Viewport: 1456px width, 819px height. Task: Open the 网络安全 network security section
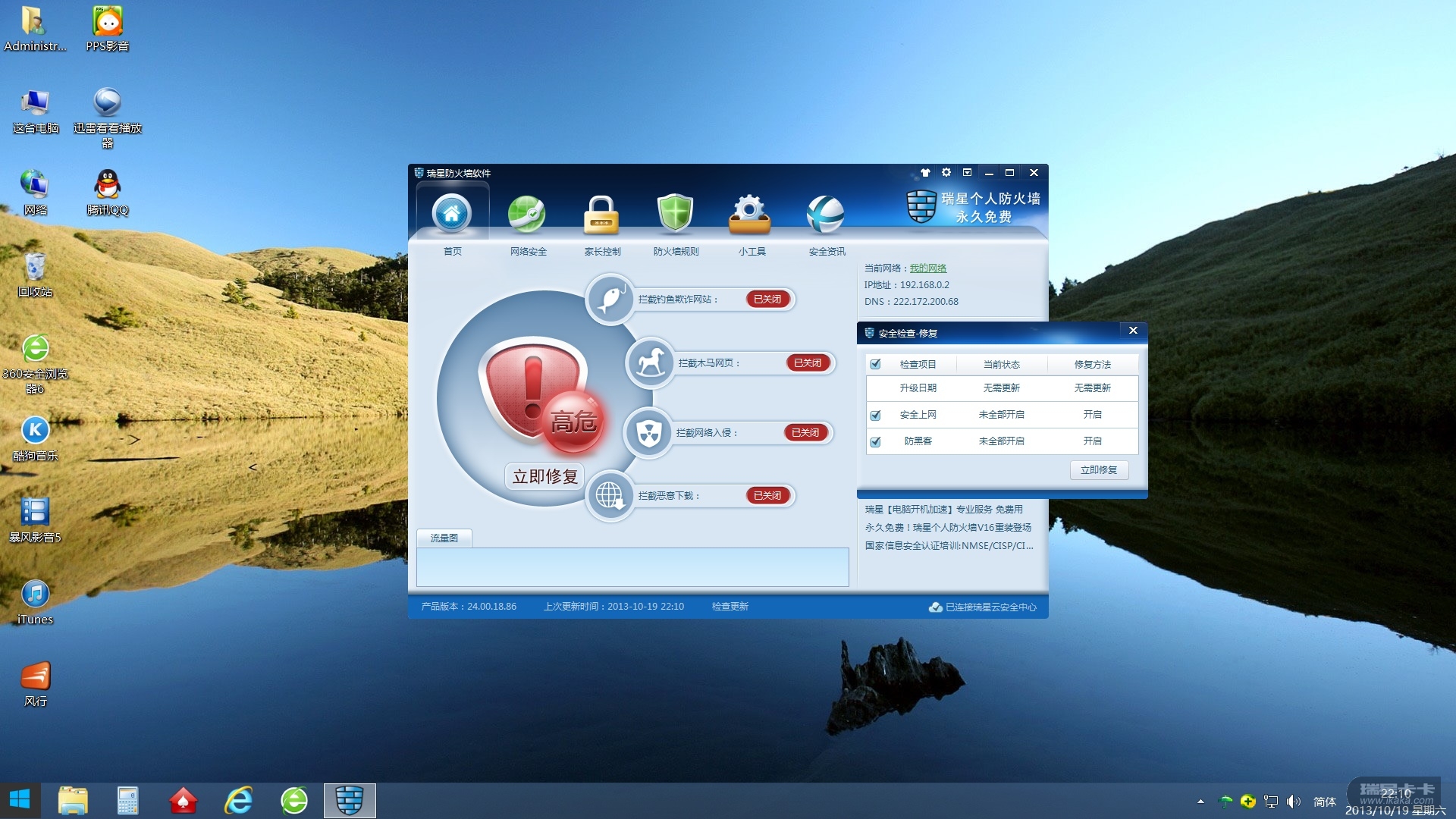(527, 215)
